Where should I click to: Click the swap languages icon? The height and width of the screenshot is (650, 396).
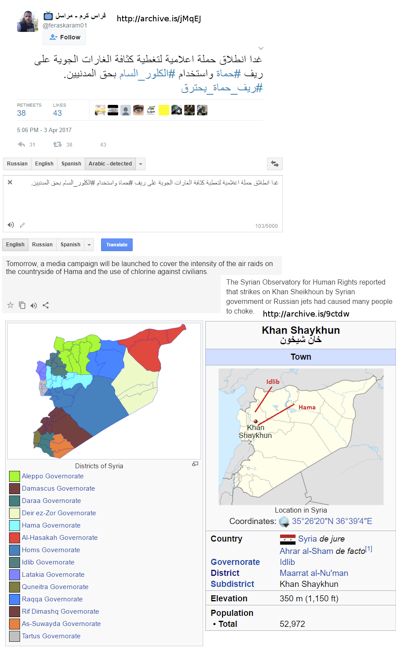tap(275, 164)
